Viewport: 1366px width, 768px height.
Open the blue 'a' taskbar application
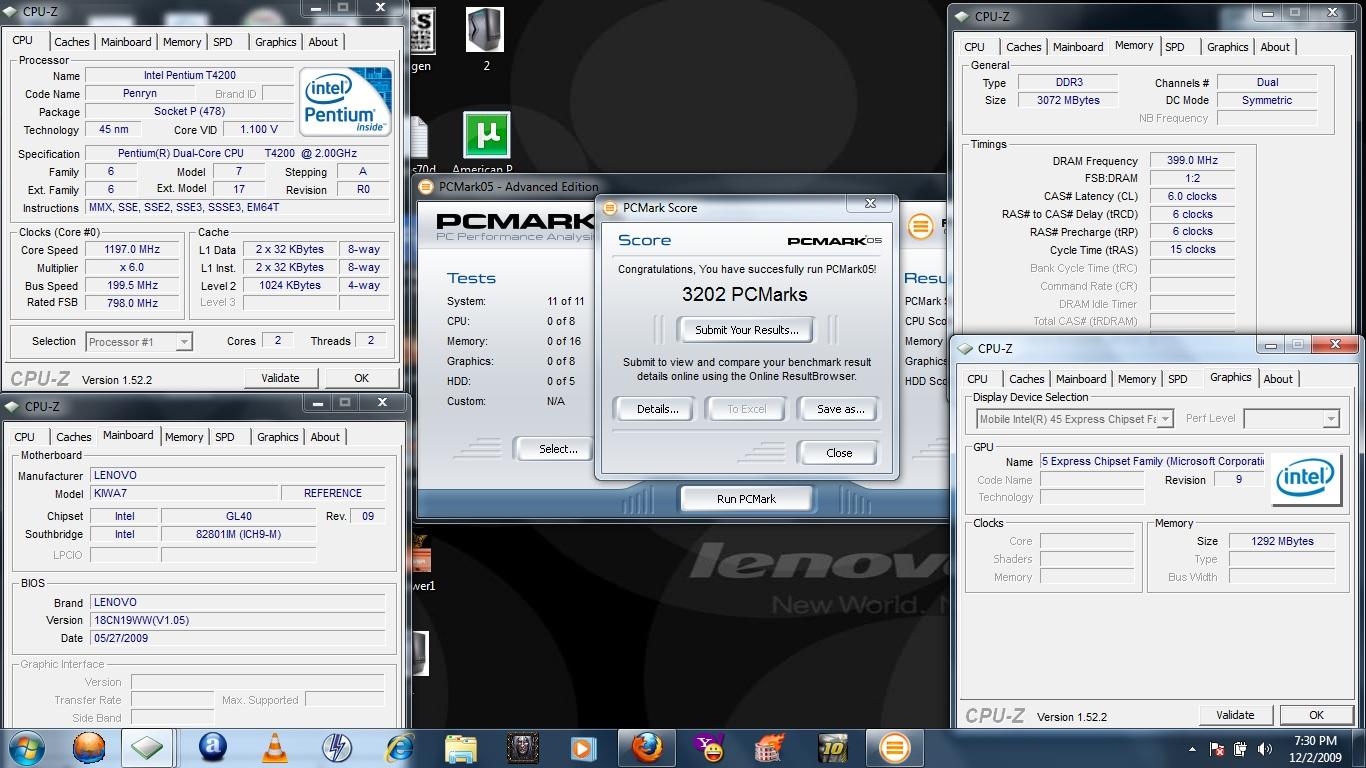click(212, 747)
